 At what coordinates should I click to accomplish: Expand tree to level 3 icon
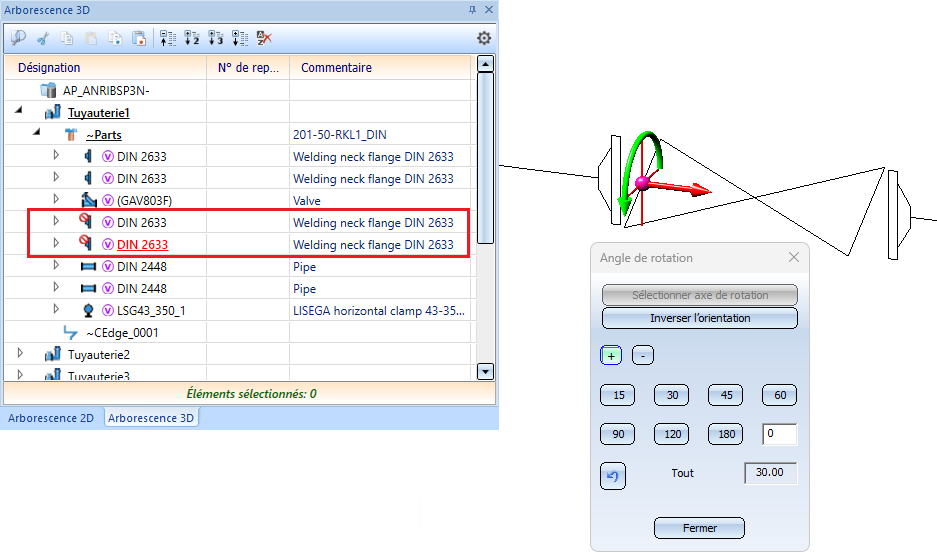(216, 38)
